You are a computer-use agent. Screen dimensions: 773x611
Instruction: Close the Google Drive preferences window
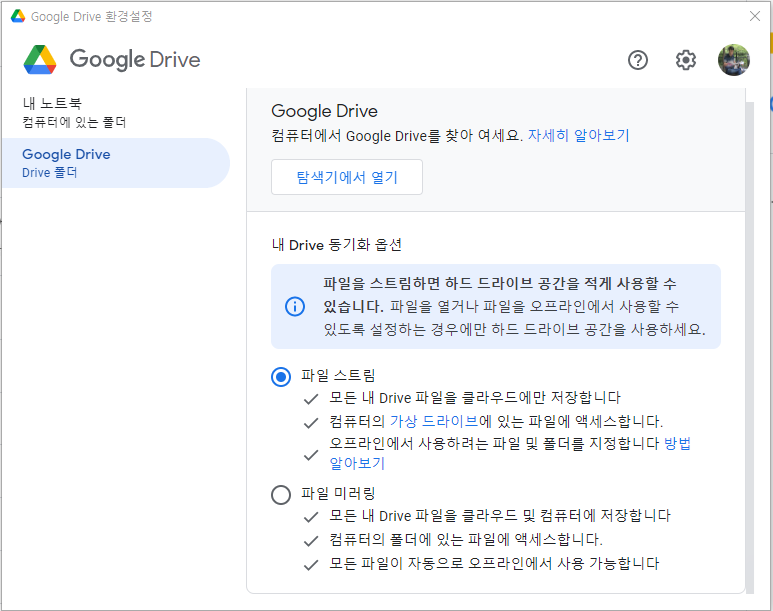pos(755,16)
